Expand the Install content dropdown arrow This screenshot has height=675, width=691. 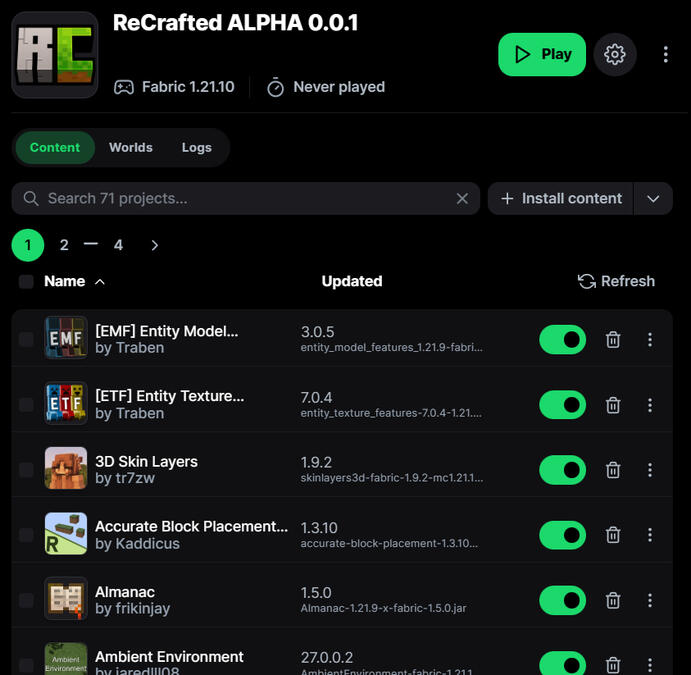pyautogui.click(x=653, y=199)
